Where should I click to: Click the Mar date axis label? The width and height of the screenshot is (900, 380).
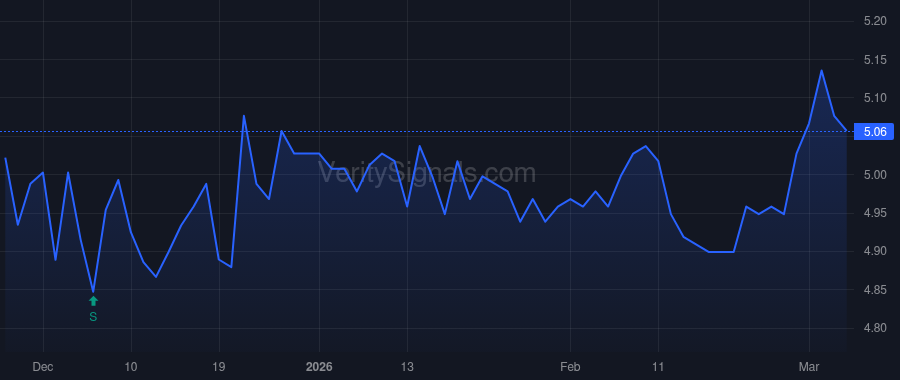pyautogui.click(x=809, y=366)
